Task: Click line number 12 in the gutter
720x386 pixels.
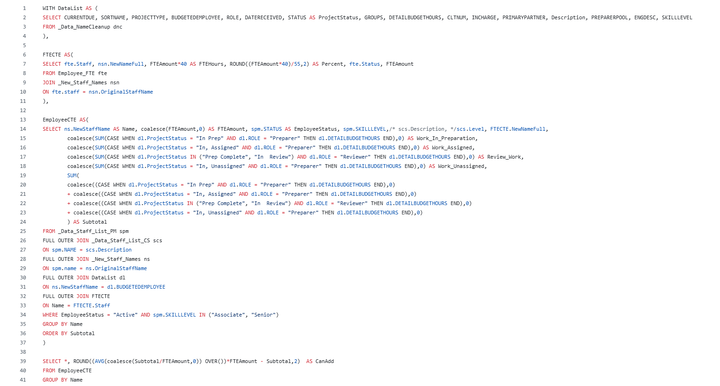Action: (23, 110)
